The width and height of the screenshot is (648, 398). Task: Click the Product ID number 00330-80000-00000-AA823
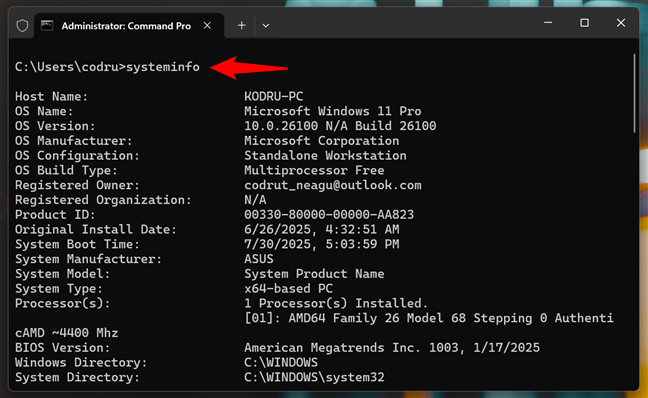coord(329,214)
